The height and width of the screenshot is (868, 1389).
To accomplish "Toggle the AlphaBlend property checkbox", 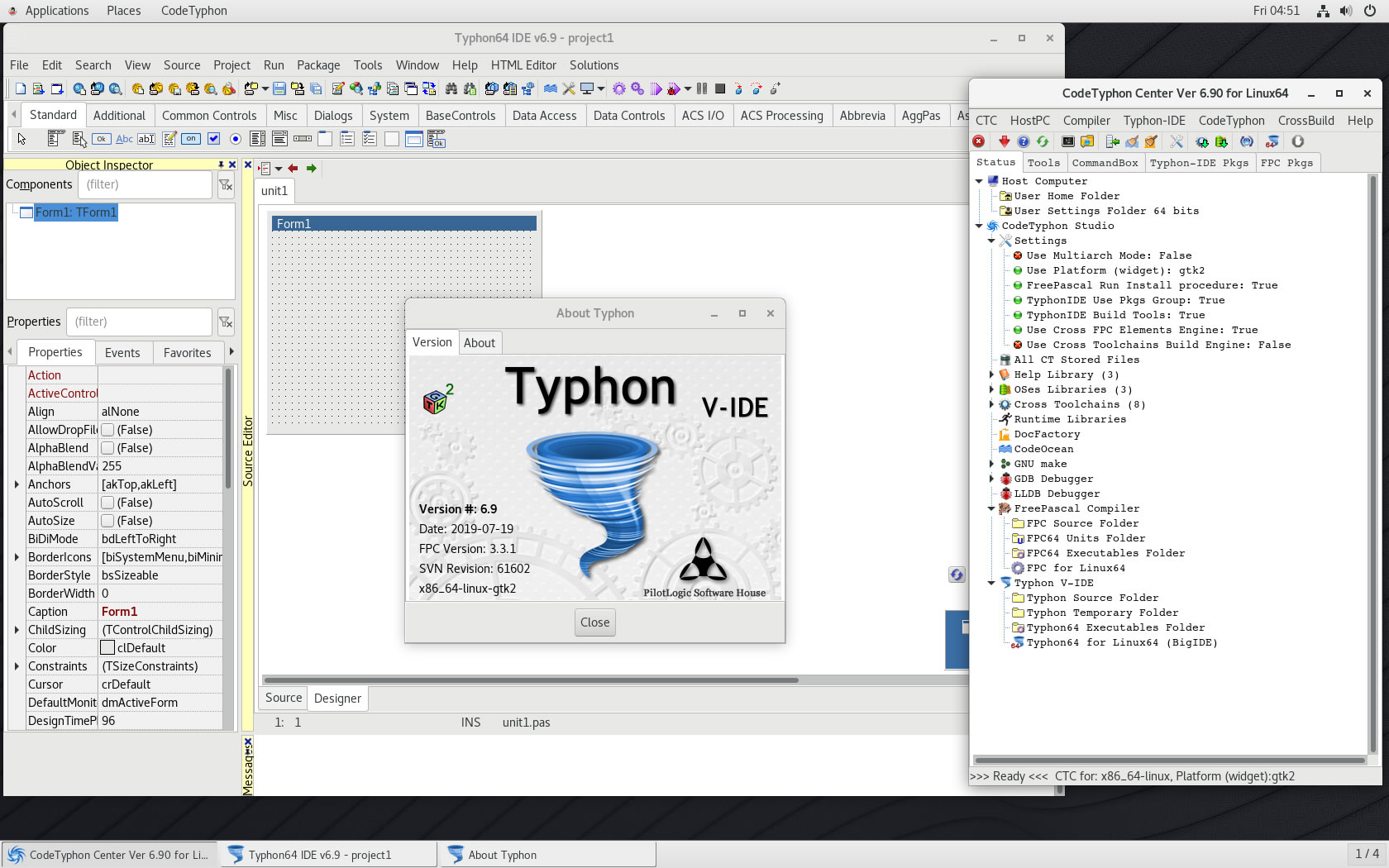I will click(107, 448).
